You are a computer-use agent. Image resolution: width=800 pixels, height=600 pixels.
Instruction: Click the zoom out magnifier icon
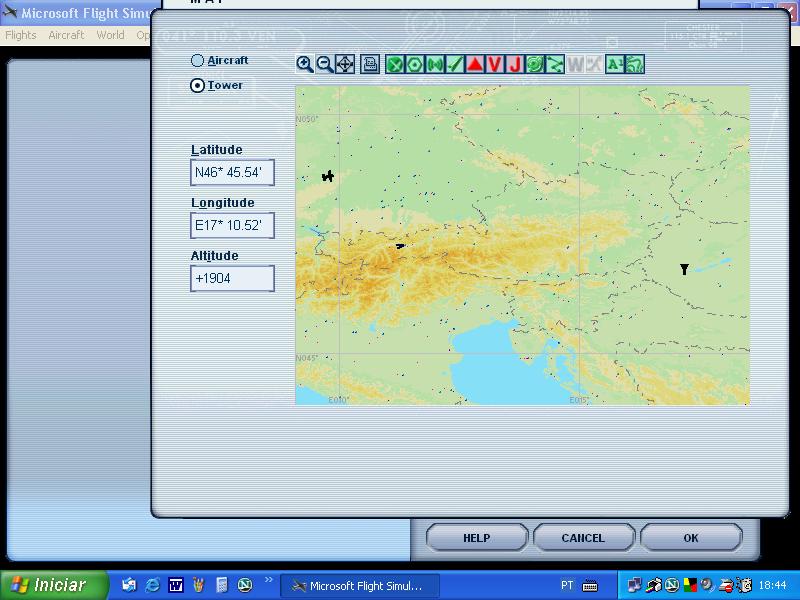[325, 64]
